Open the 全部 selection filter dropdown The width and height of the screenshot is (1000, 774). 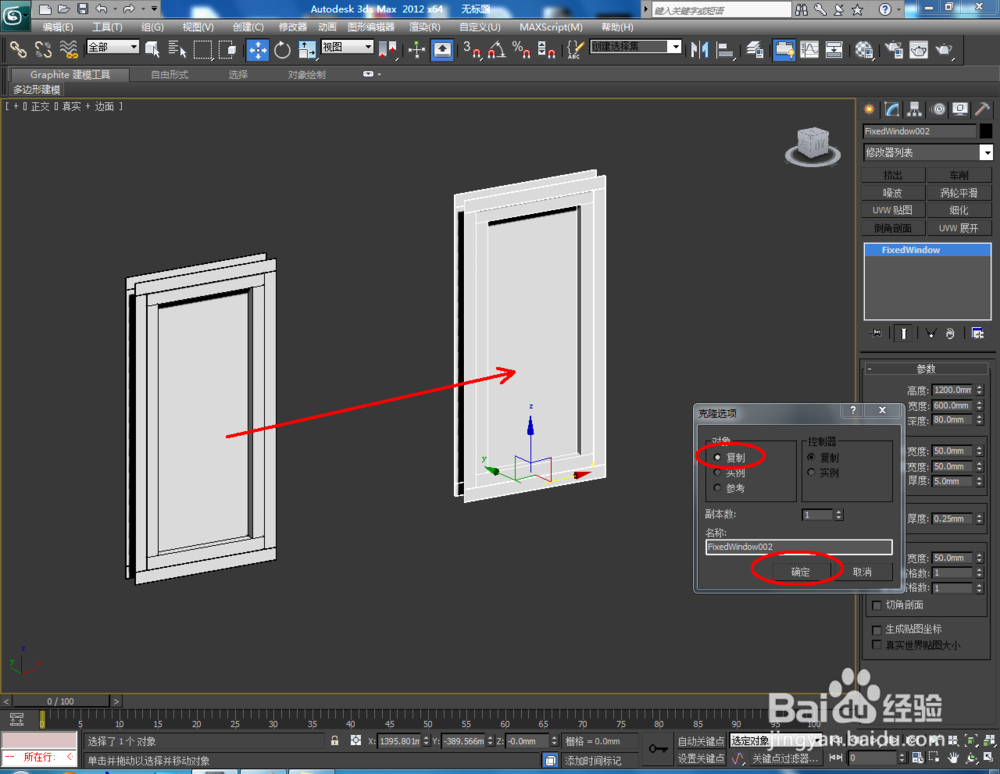coord(113,47)
